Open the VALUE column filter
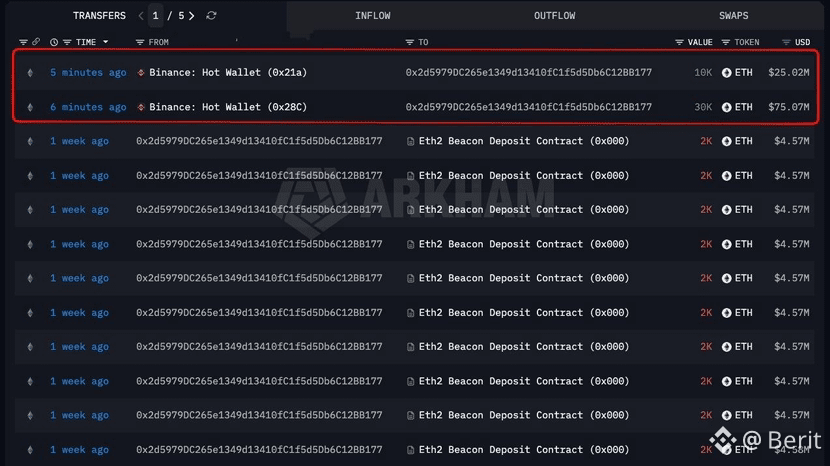830x466 pixels. pos(679,42)
